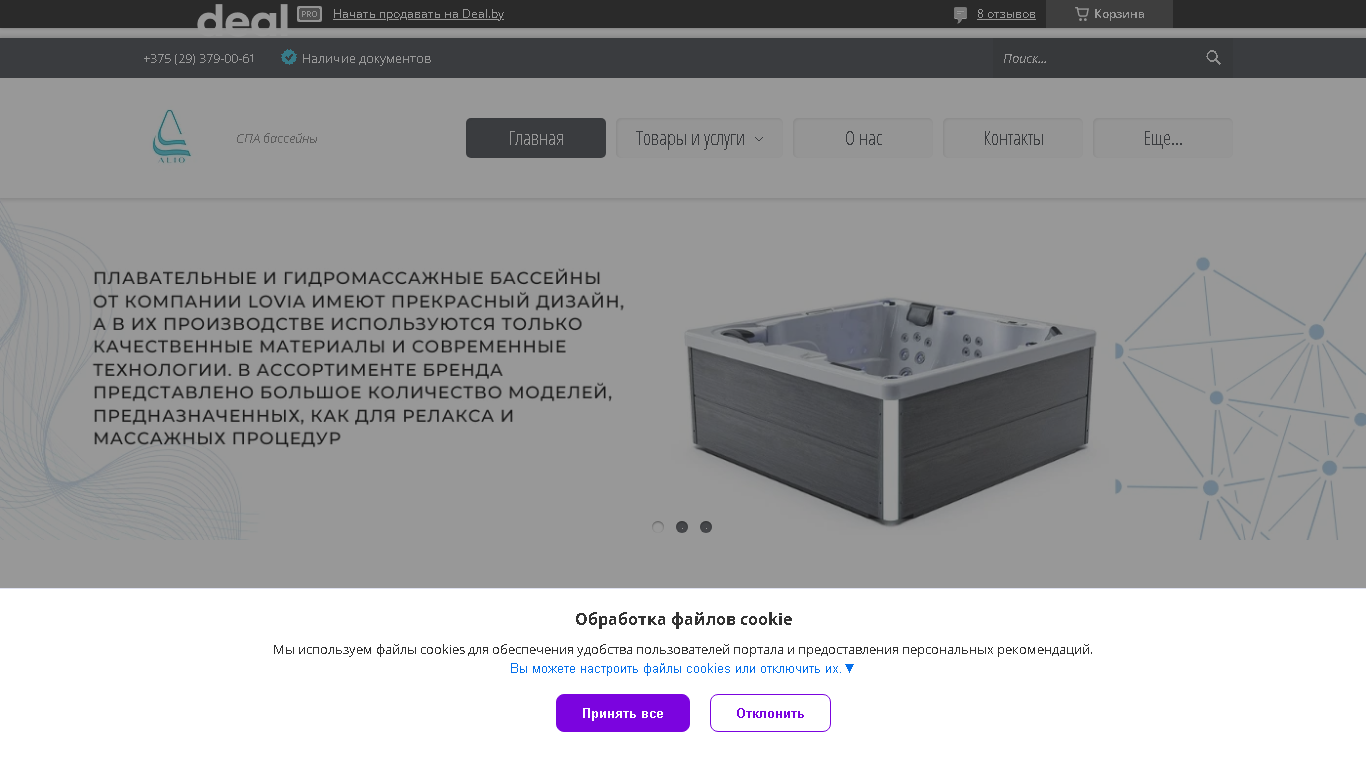Viewport: 1366px width, 768px height.
Task: Open the Еще... menu
Action: point(1163,138)
